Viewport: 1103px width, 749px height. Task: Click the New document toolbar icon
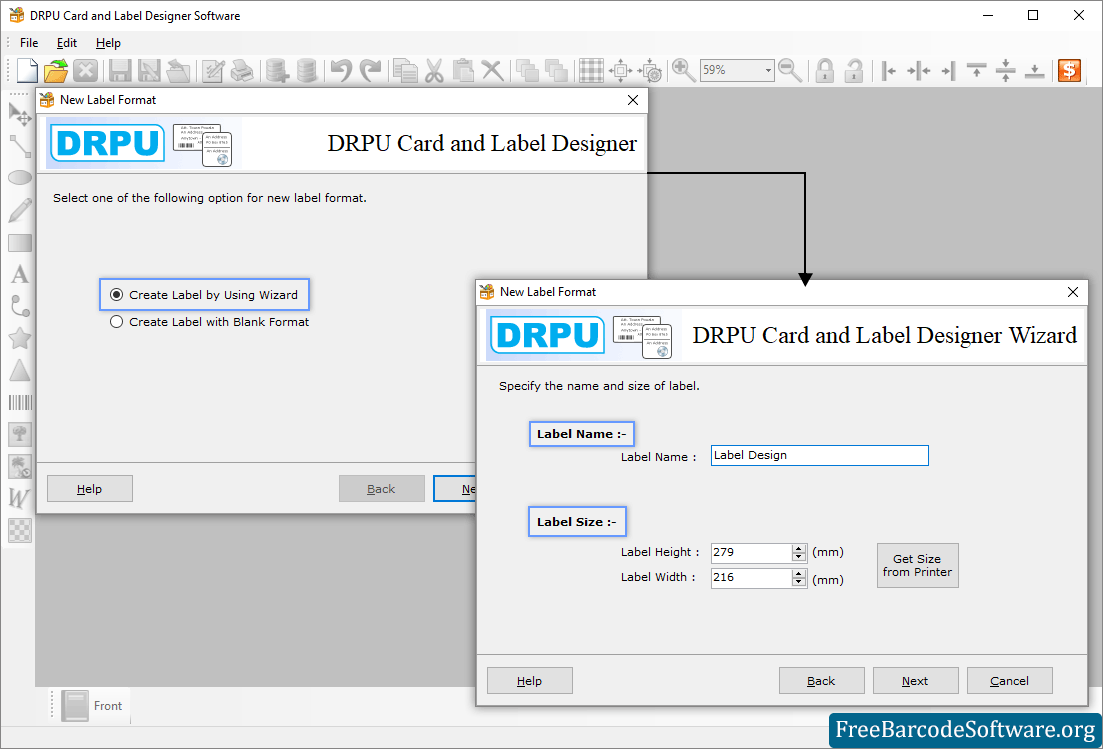pos(27,70)
